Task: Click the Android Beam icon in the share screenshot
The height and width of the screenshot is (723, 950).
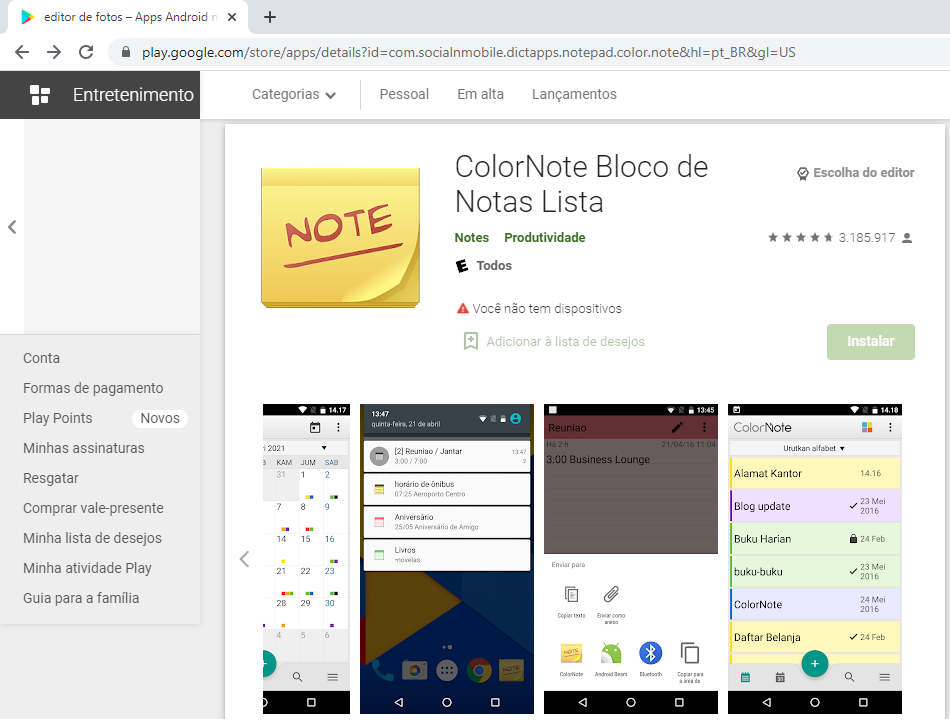Action: click(x=611, y=654)
